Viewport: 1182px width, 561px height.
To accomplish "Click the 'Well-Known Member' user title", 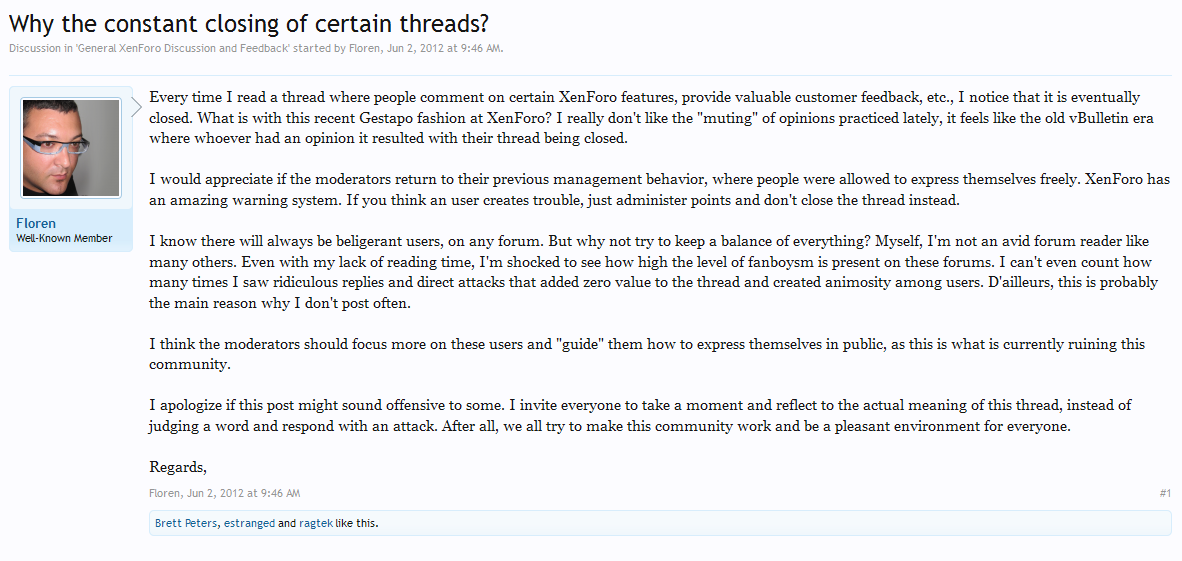I will [64, 238].
